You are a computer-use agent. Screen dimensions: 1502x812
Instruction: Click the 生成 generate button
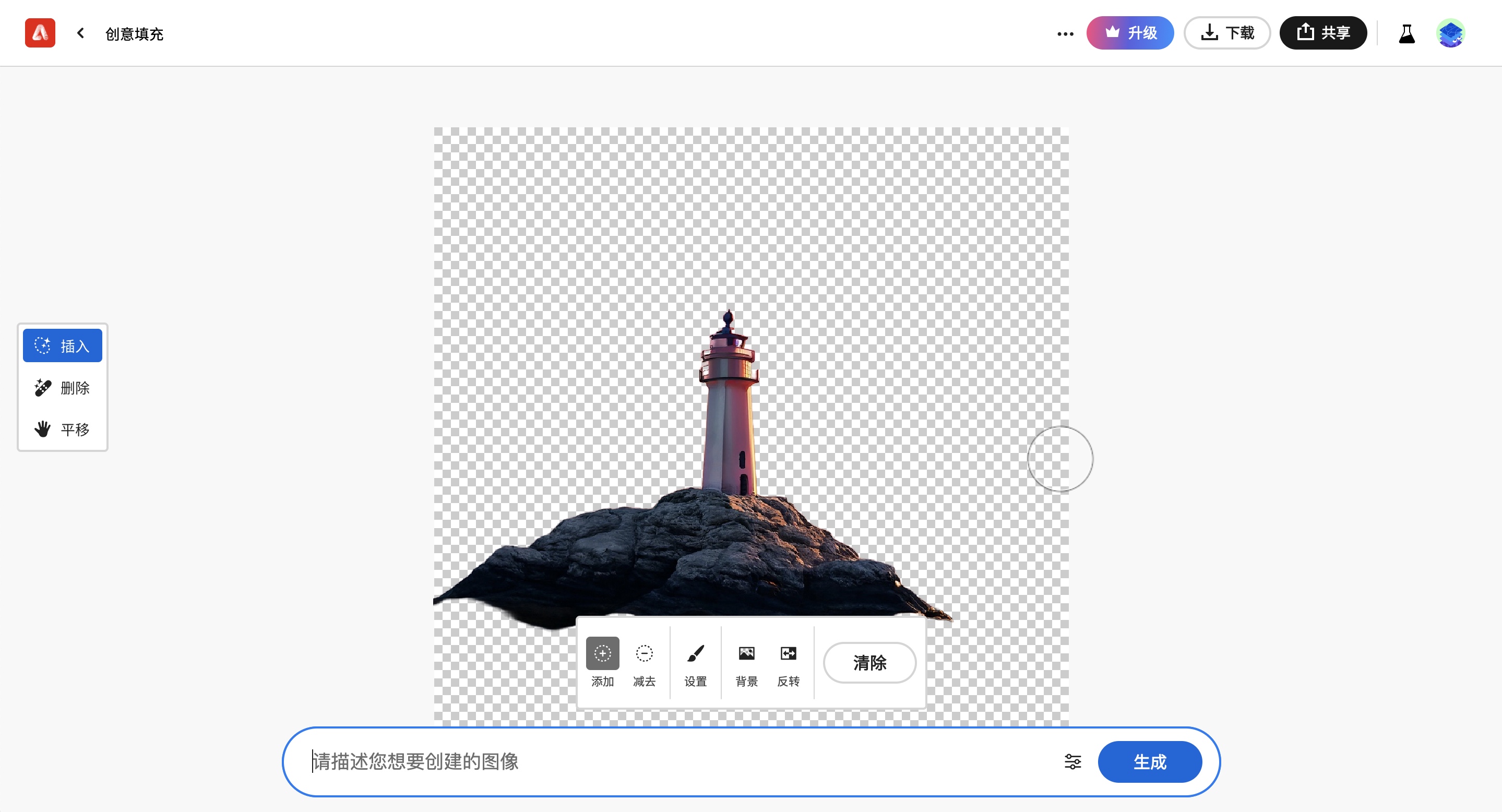(1149, 762)
